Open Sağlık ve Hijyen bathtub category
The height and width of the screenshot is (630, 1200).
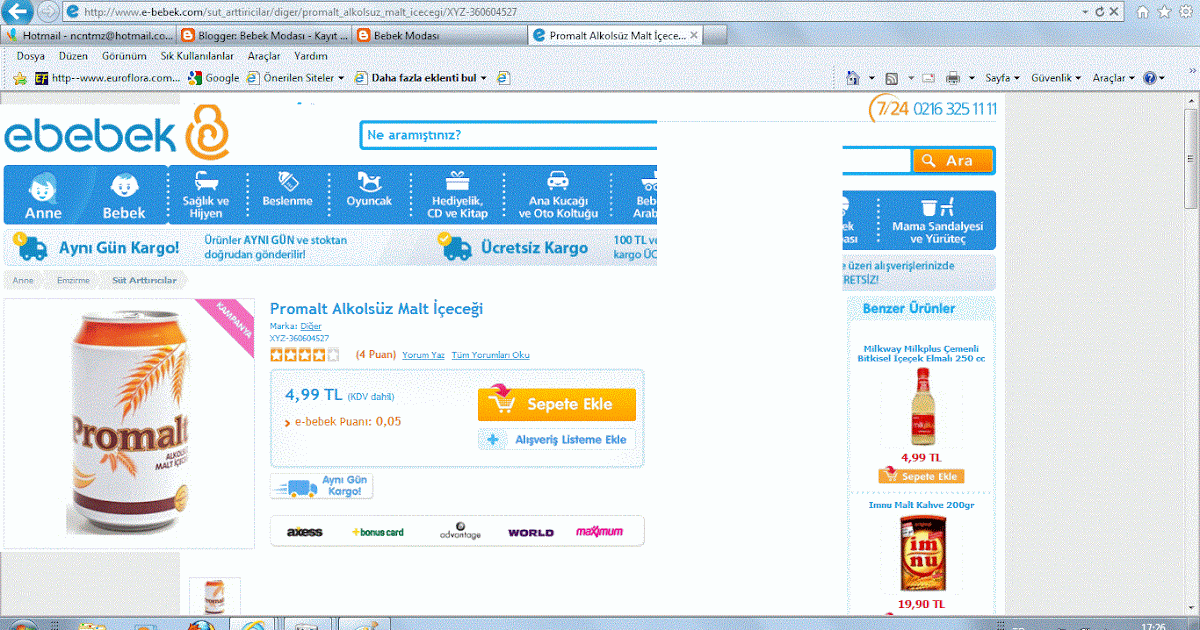click(x=206, y=195)
